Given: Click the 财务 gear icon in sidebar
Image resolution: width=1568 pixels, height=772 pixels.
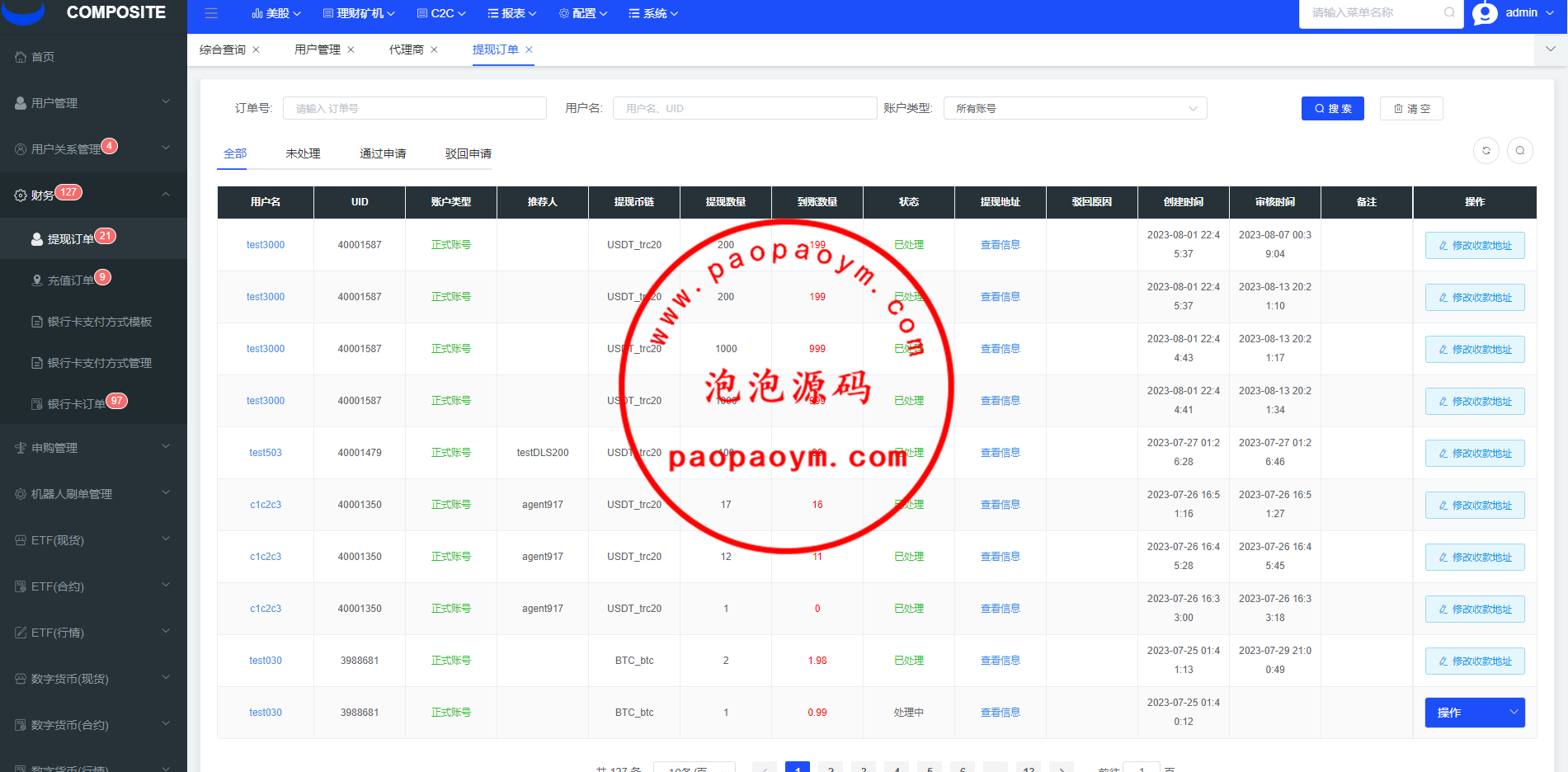Looking at the screenshot, I should point(21,195).
